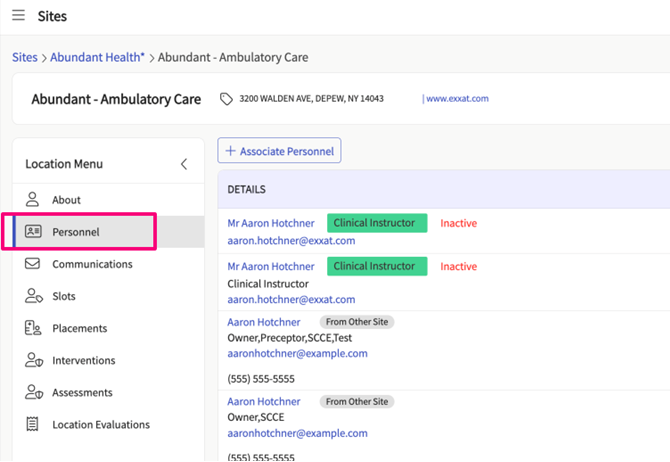Viewport: 670px width, 462px height.
Task: Click the Personnel ID card icon
Action: tap(33, 232)
